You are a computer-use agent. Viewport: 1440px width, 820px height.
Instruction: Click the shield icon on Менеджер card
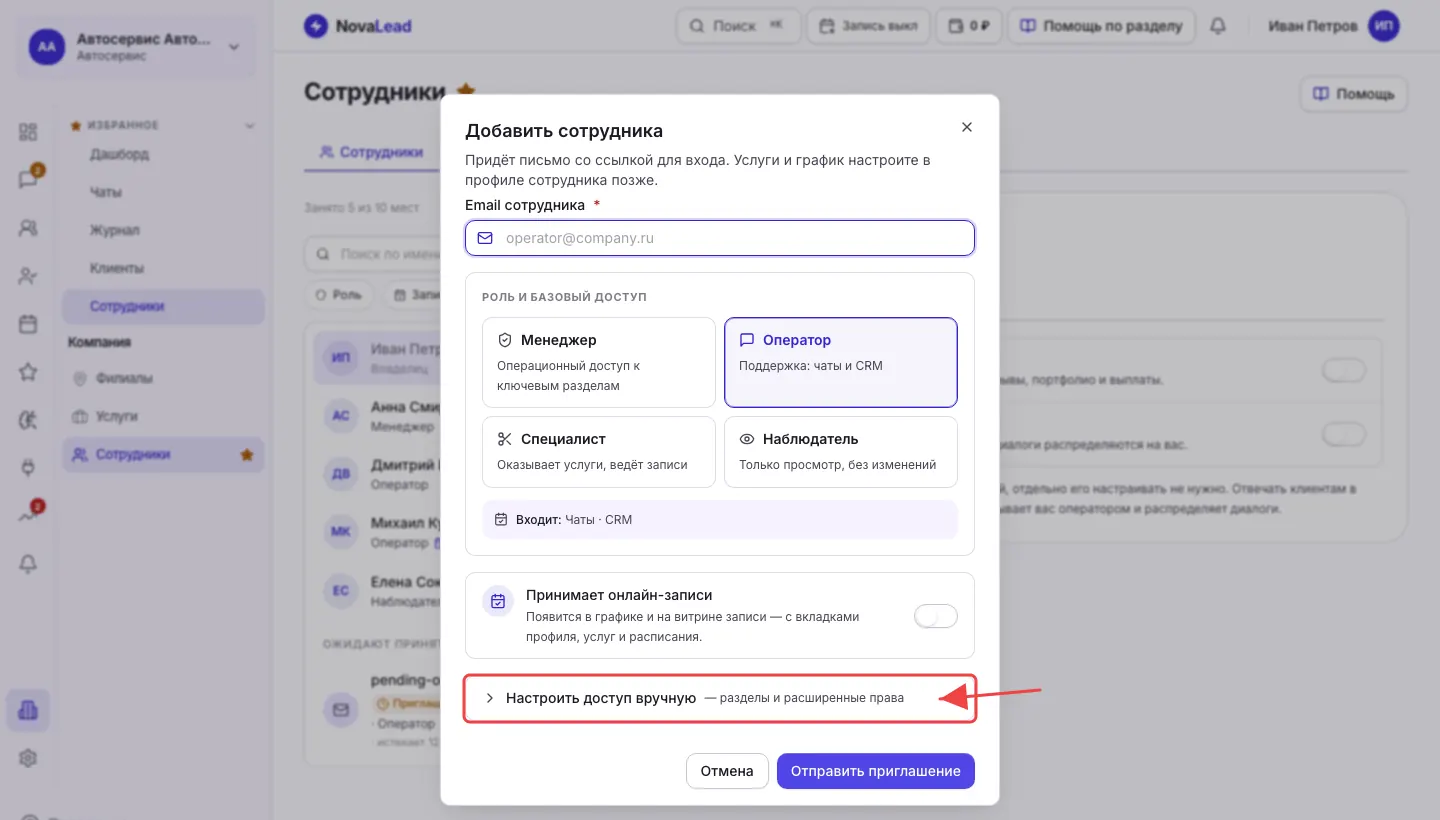pos(505,340)
